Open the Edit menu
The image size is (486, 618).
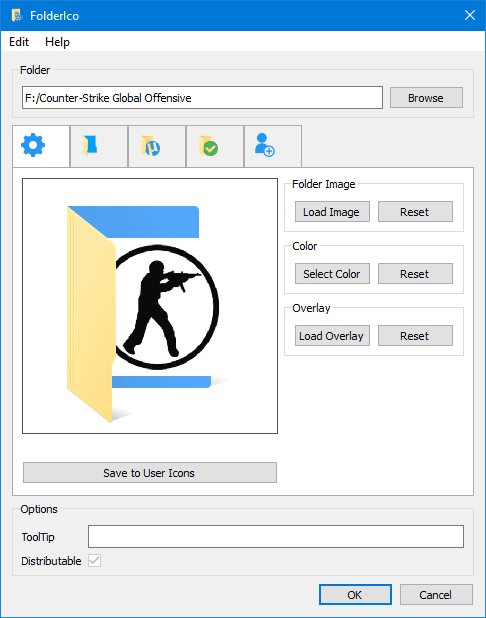point(19,42)
